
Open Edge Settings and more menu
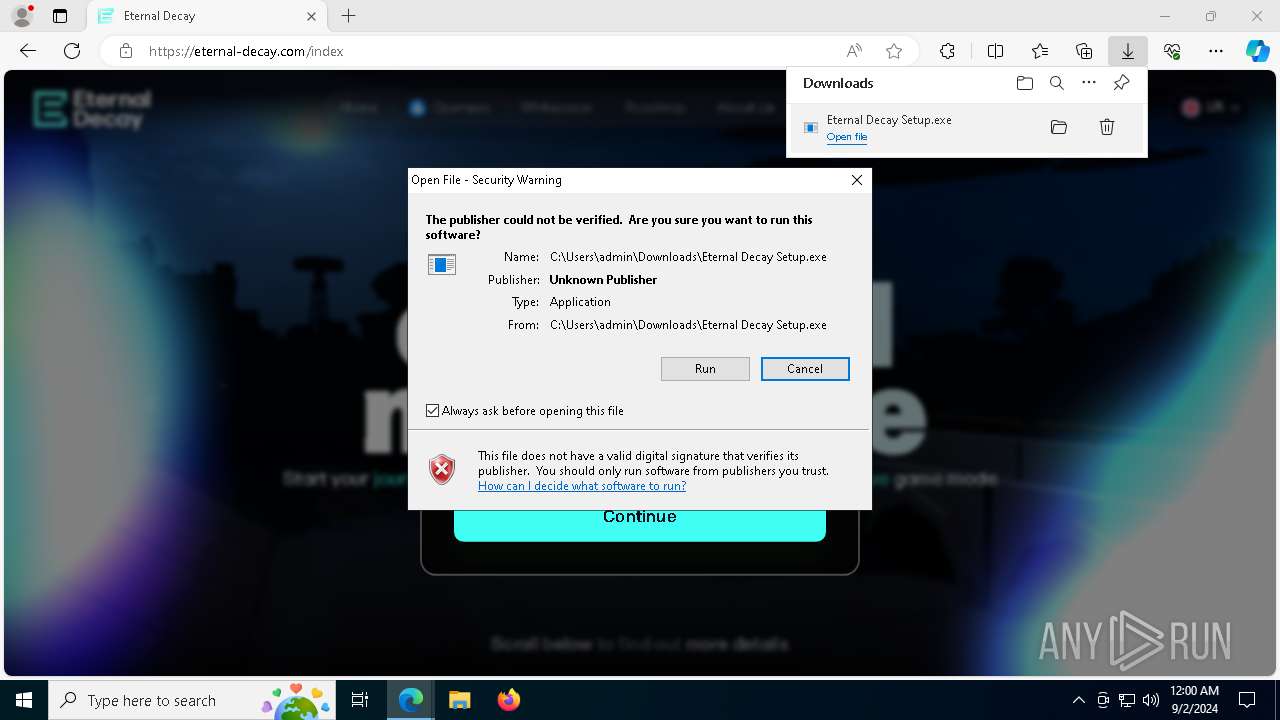1216,51
